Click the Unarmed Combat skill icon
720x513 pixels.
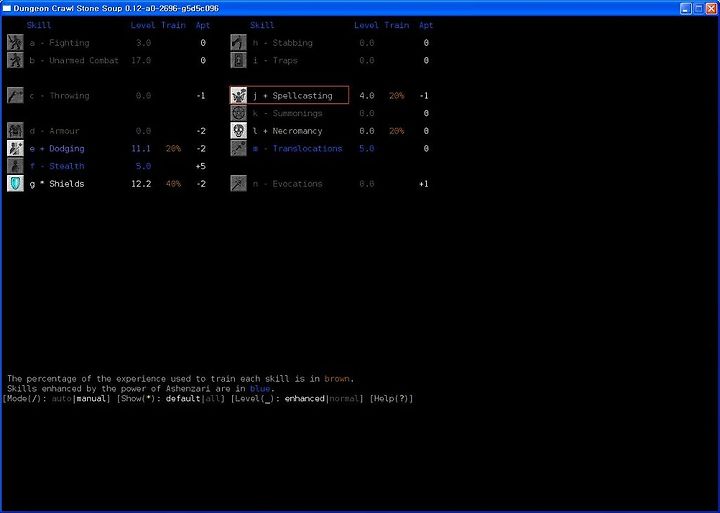(x=15, y=60)
